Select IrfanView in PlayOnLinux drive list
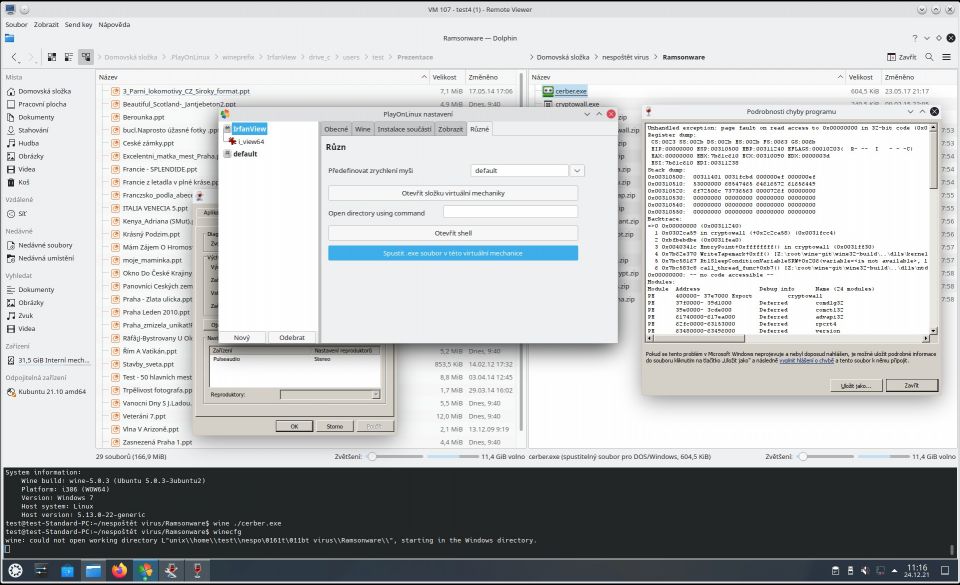The width and height of the screenshot is (960, 585). pos(249,129)
